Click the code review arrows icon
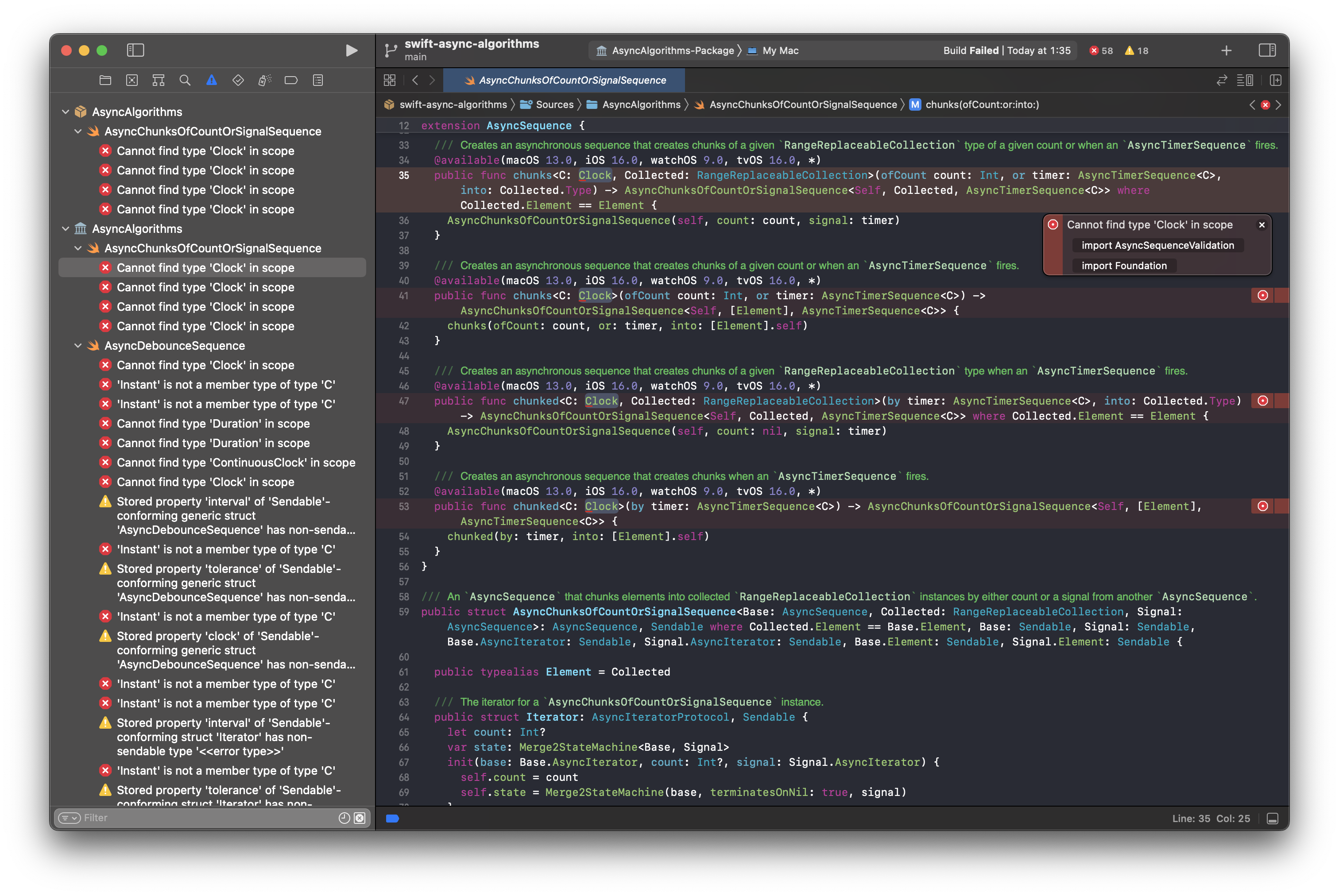Viewport: 1339px width, 896px height. [1222, 80]
